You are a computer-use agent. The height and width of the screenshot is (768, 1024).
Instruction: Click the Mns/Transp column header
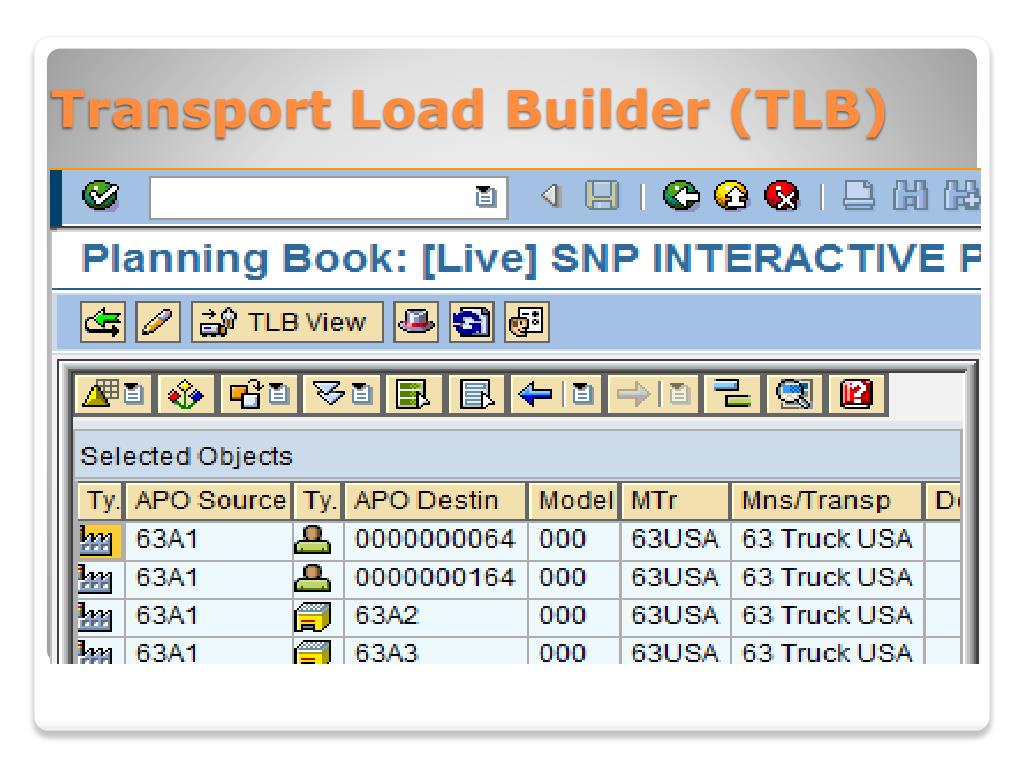(827, 501)
